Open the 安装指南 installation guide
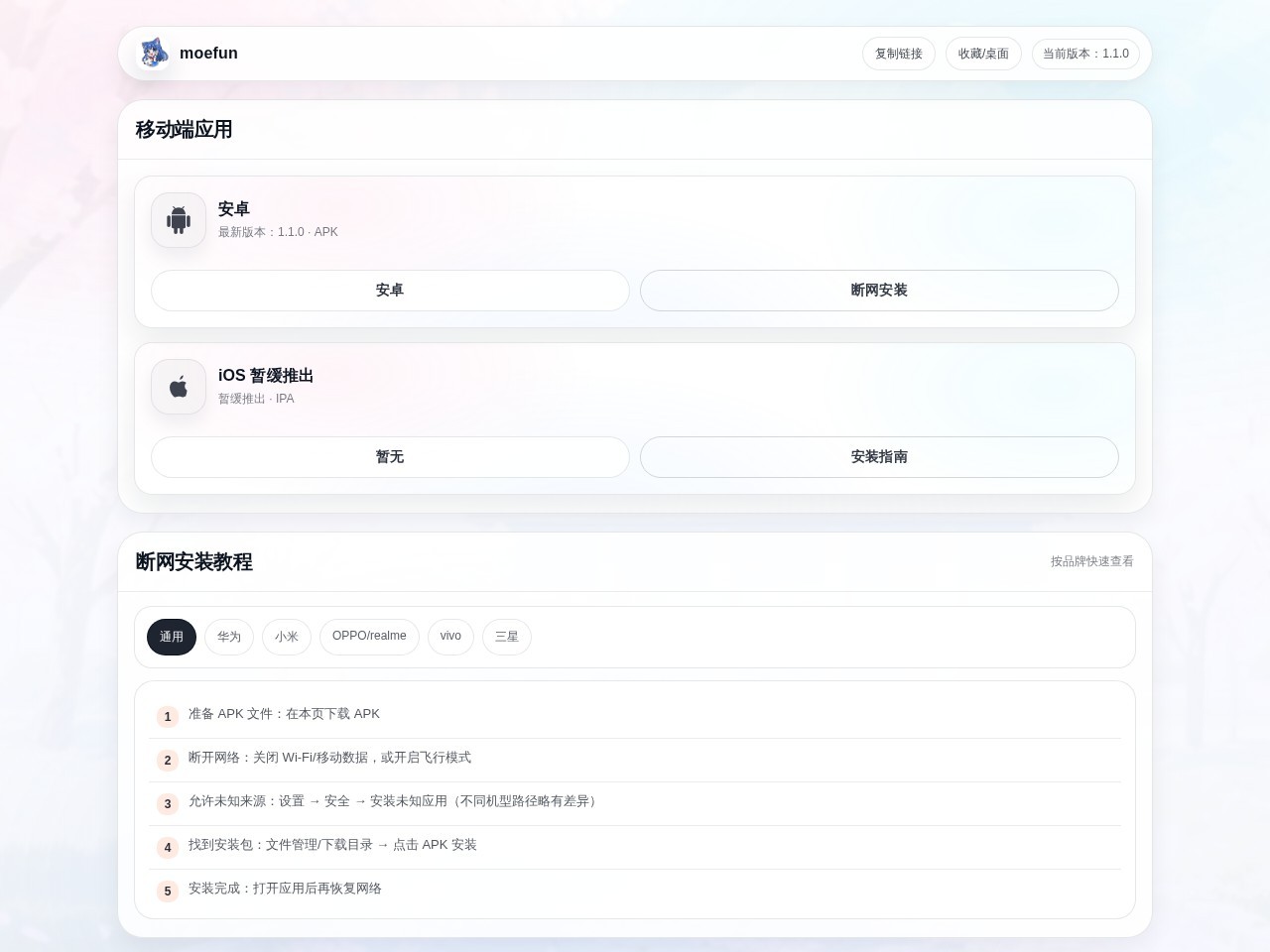This screenshot has width=1270, height=952. point(878,457)
